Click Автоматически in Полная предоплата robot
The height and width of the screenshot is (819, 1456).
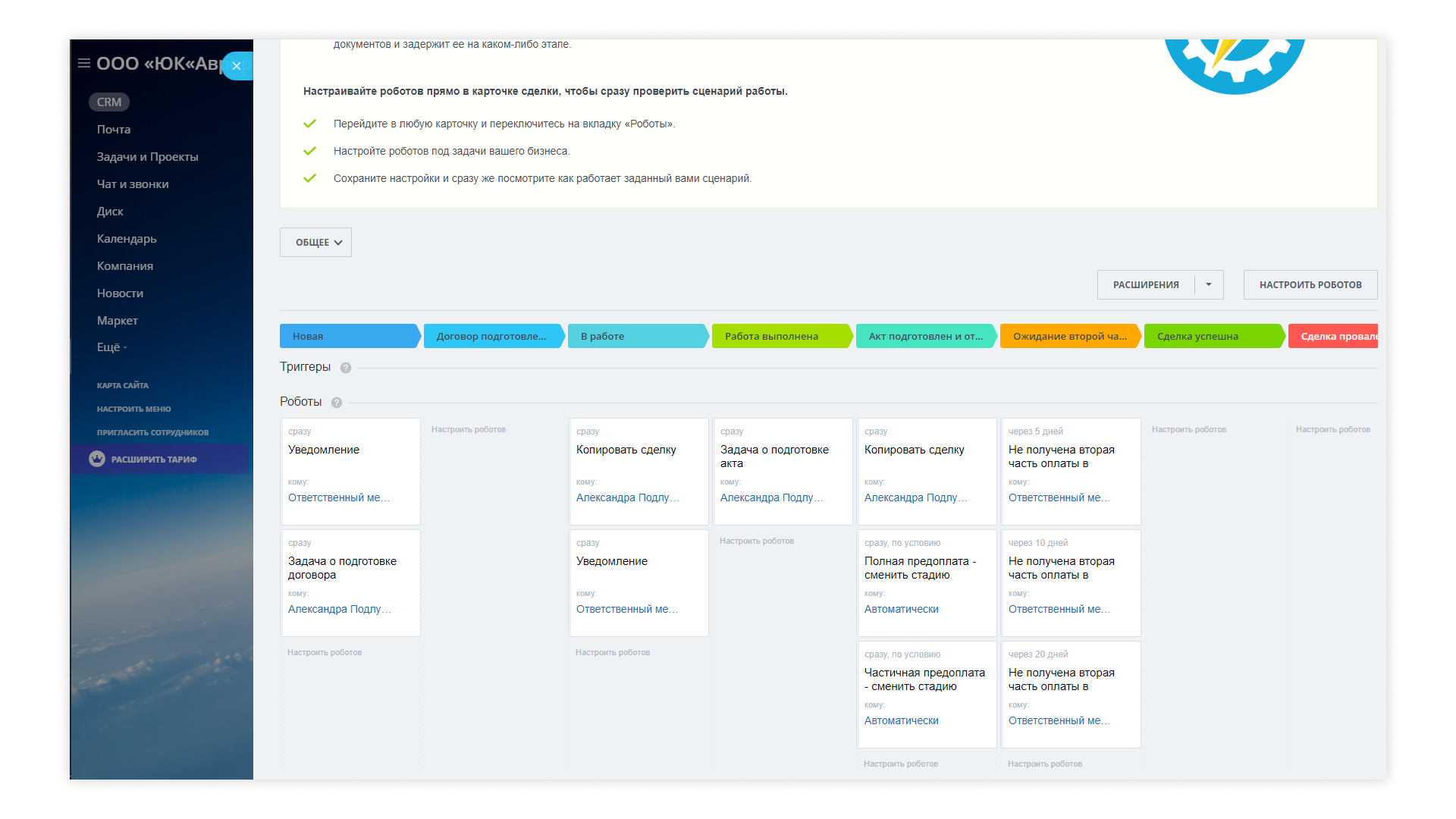(x=901, y=609)
